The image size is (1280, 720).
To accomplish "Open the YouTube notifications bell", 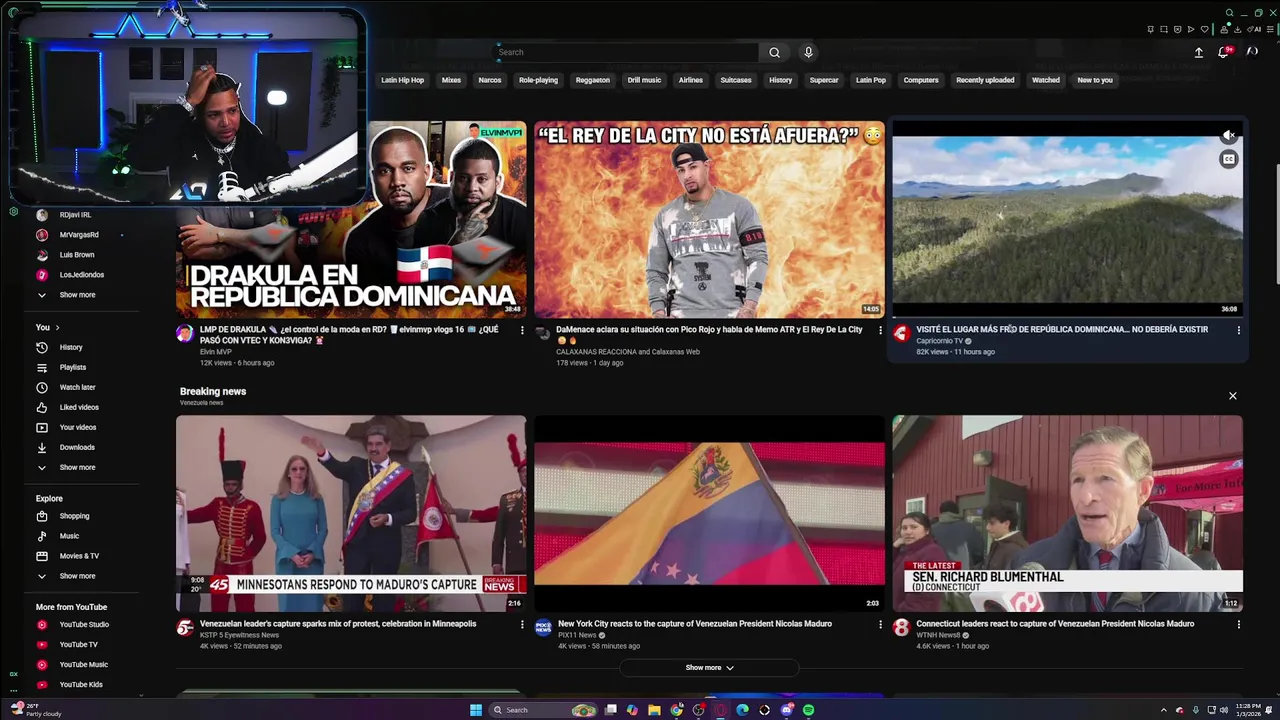I will [x=1223, y=52].
